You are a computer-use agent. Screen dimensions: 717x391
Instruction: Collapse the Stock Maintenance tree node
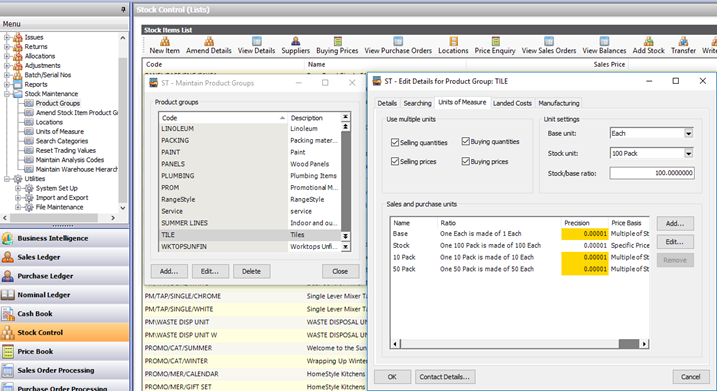click(7, 94)
